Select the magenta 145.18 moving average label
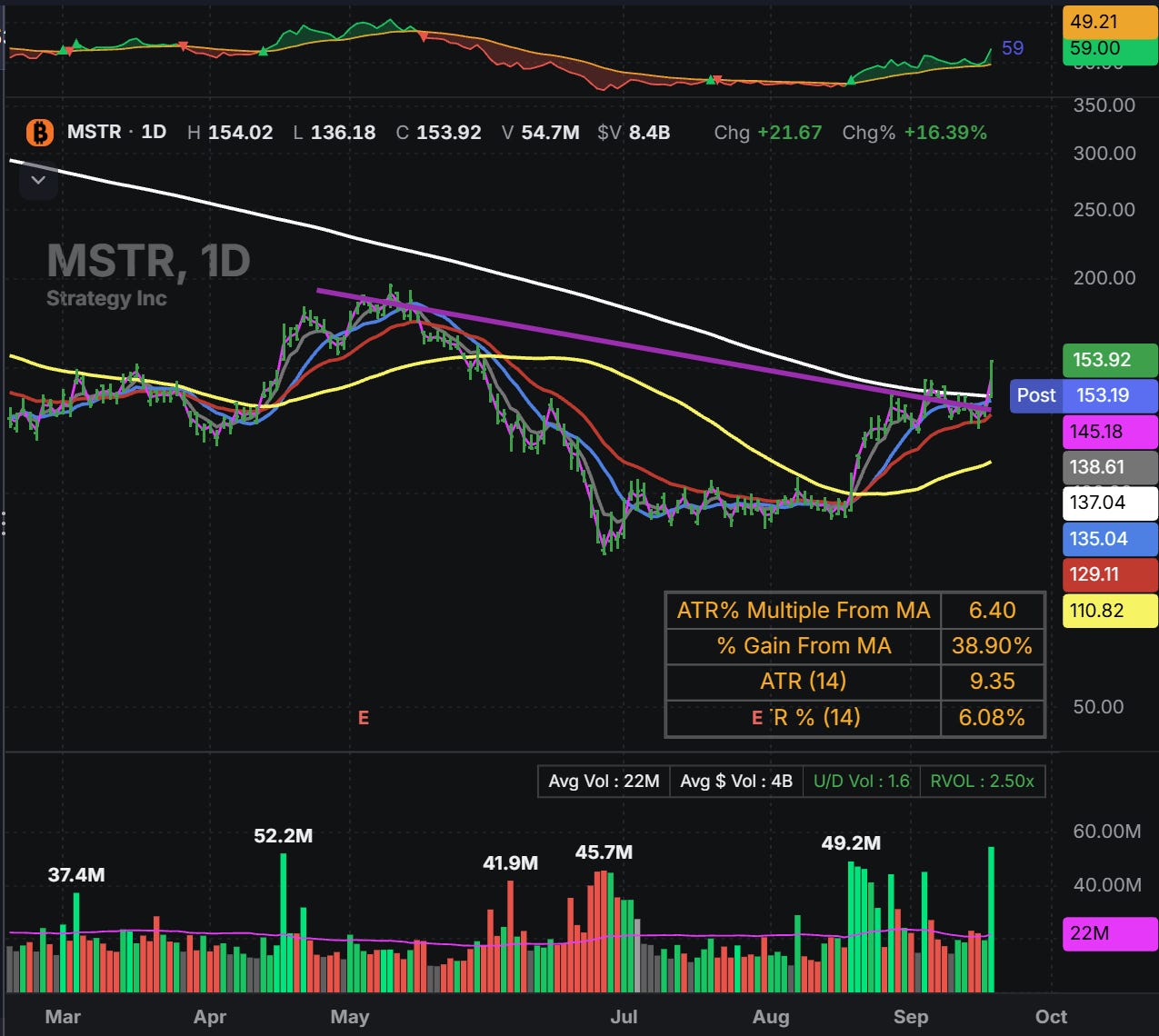The height and width of the screenshot is (1036, 1159). click(x=1110, y=432)
